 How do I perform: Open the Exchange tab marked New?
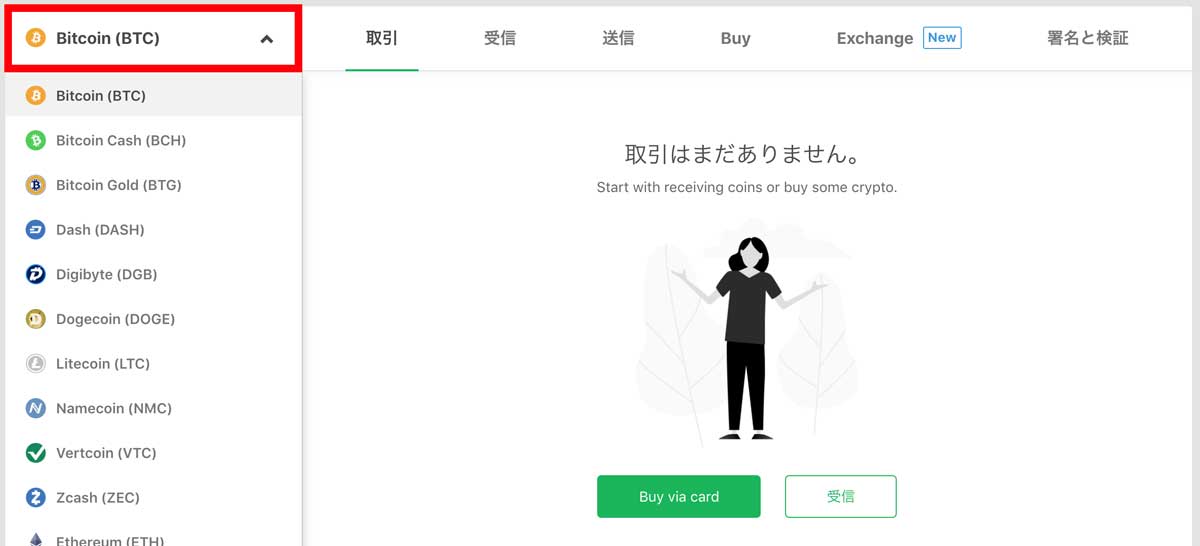point(898,38)
